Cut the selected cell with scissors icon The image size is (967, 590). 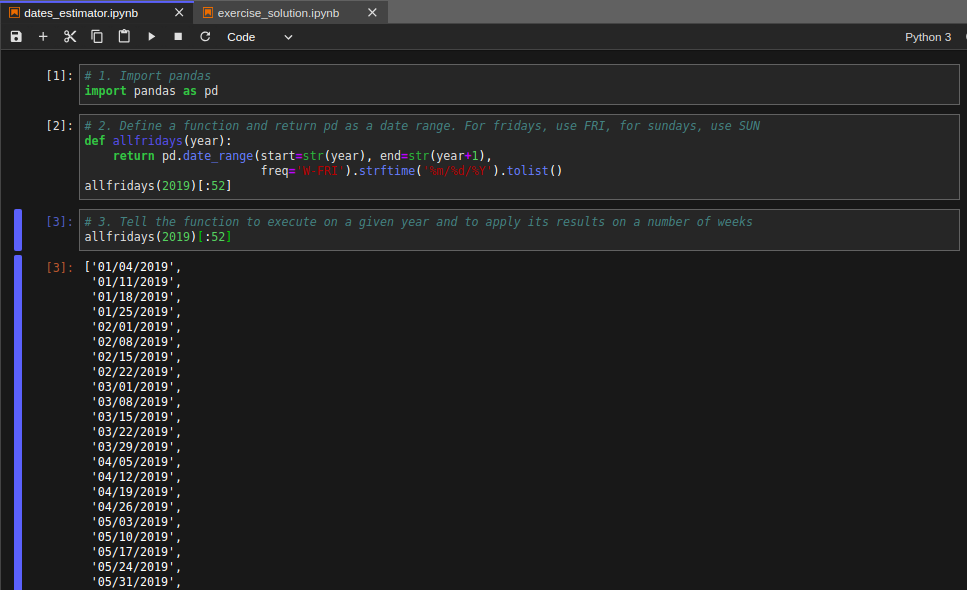pos(70,37)
